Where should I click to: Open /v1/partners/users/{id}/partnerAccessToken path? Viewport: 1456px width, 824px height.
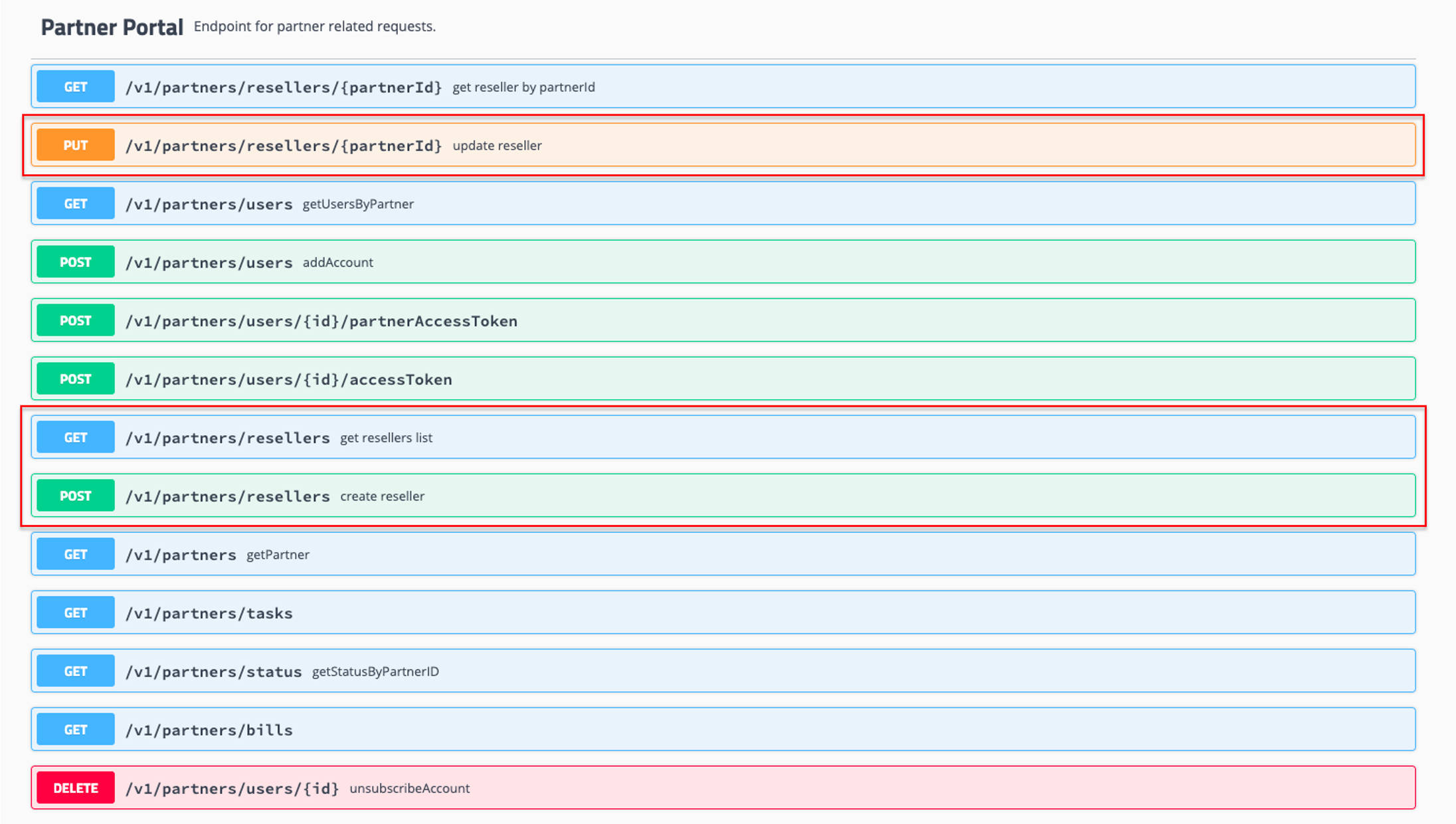tap(321, 321)
